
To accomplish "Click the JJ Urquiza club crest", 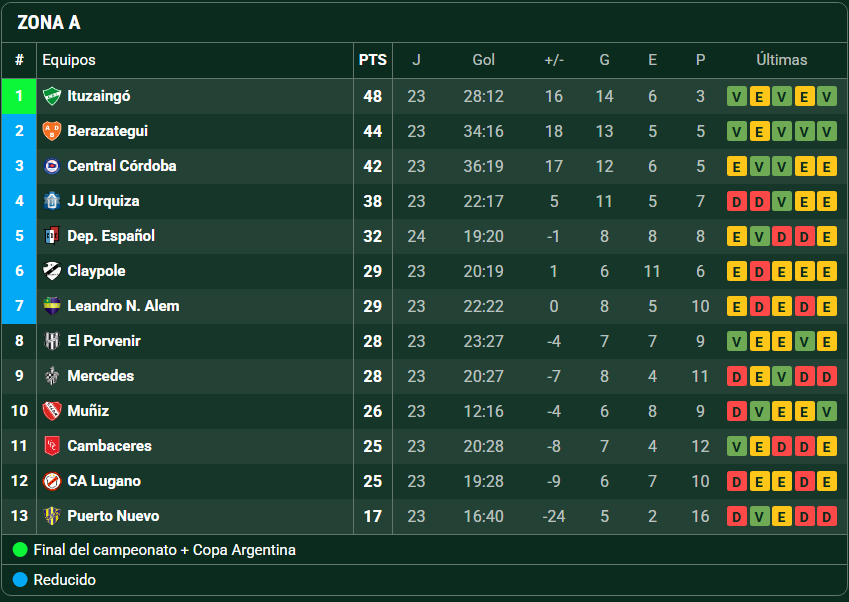I will (52, 201).
